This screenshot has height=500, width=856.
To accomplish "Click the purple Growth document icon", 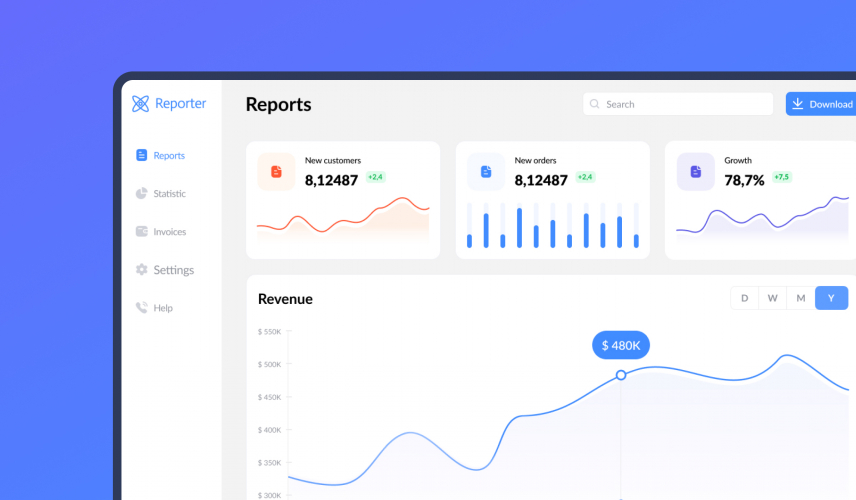I will [696, 172].
